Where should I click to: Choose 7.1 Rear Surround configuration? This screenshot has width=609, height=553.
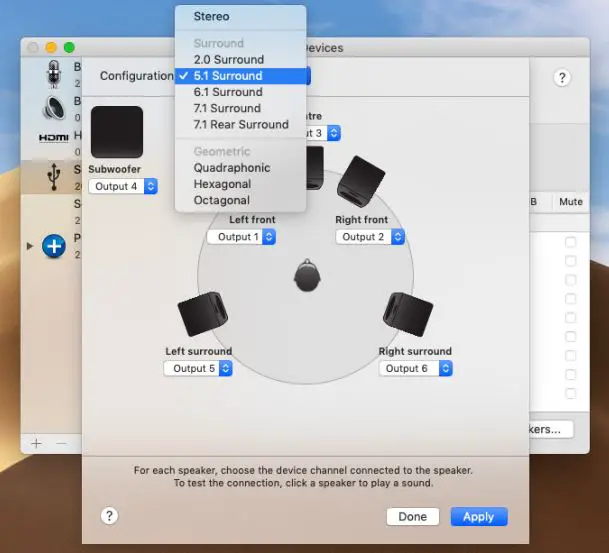(240, 125)
